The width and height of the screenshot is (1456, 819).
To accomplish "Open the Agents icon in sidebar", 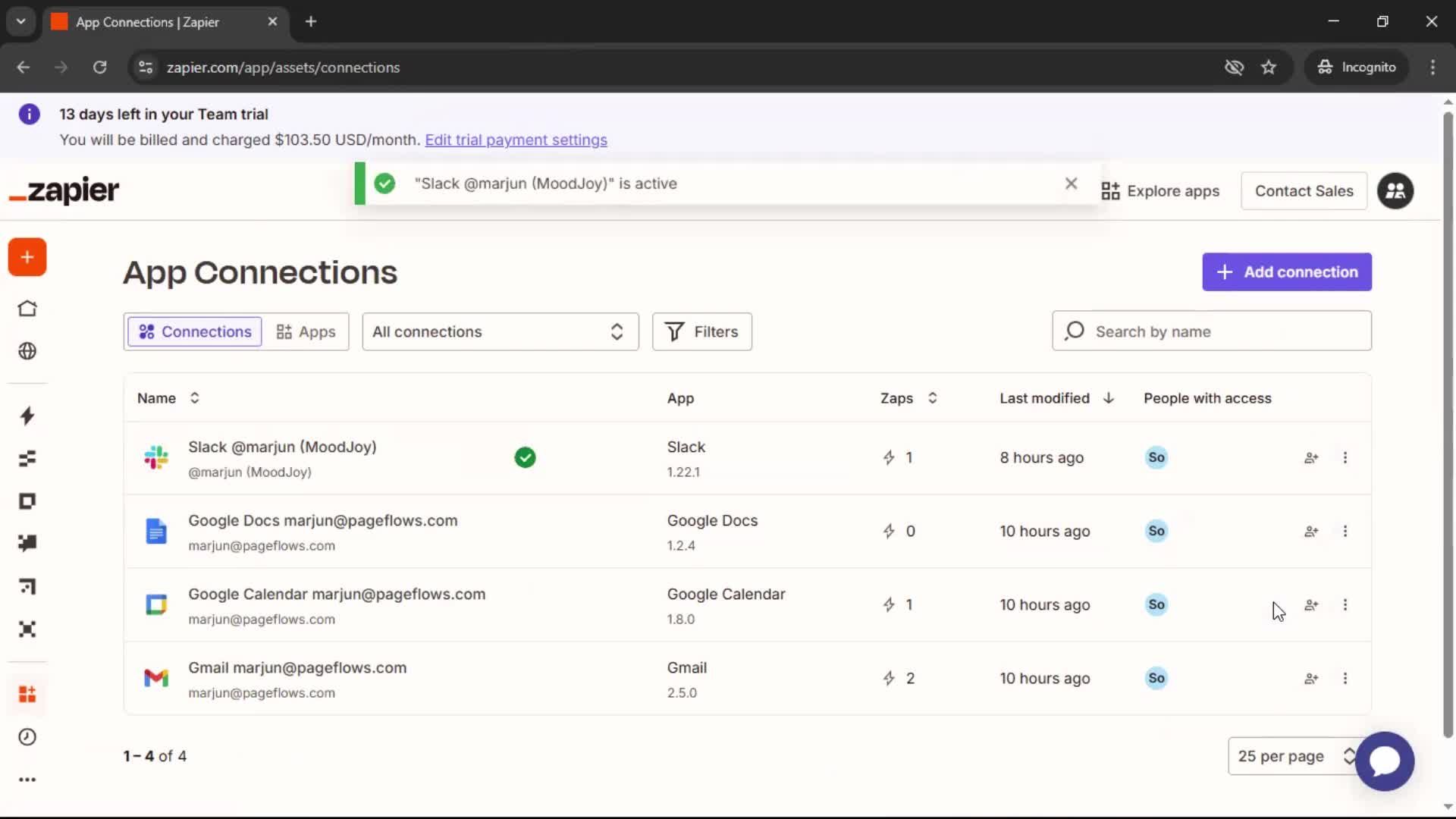I will point(27,629).
